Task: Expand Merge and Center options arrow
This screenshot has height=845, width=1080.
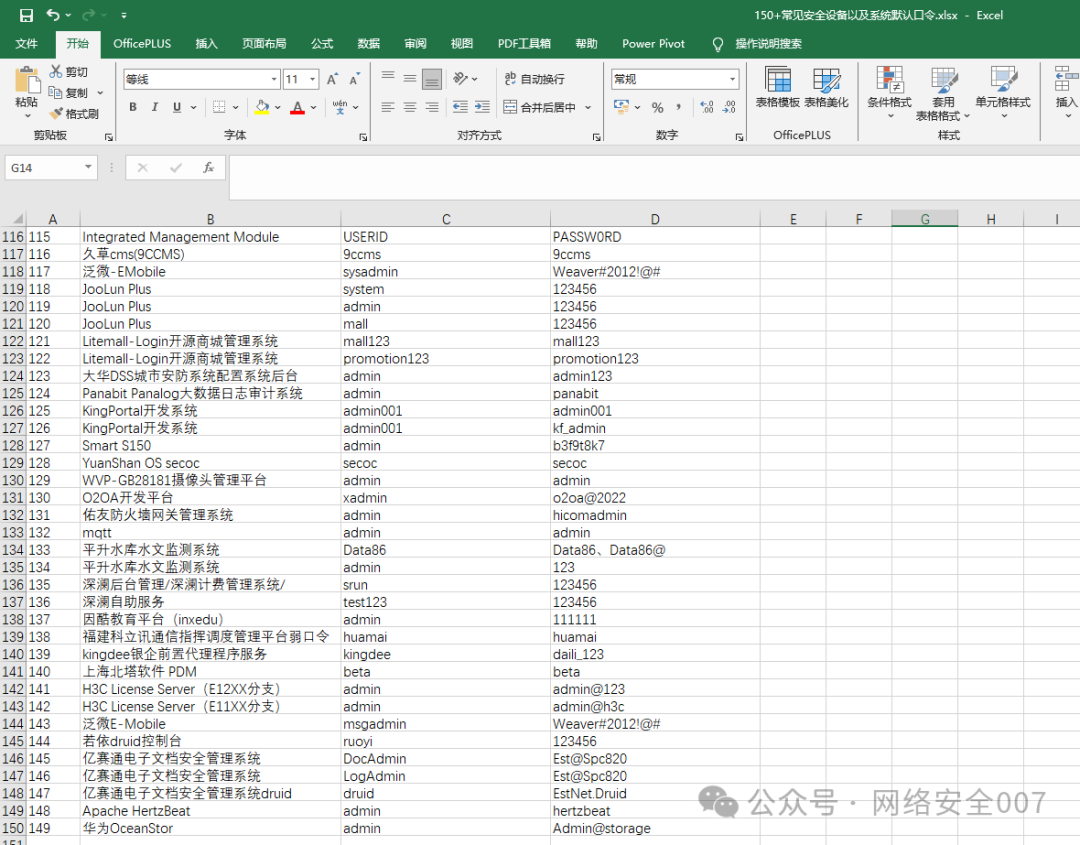Action: point(588,107)
